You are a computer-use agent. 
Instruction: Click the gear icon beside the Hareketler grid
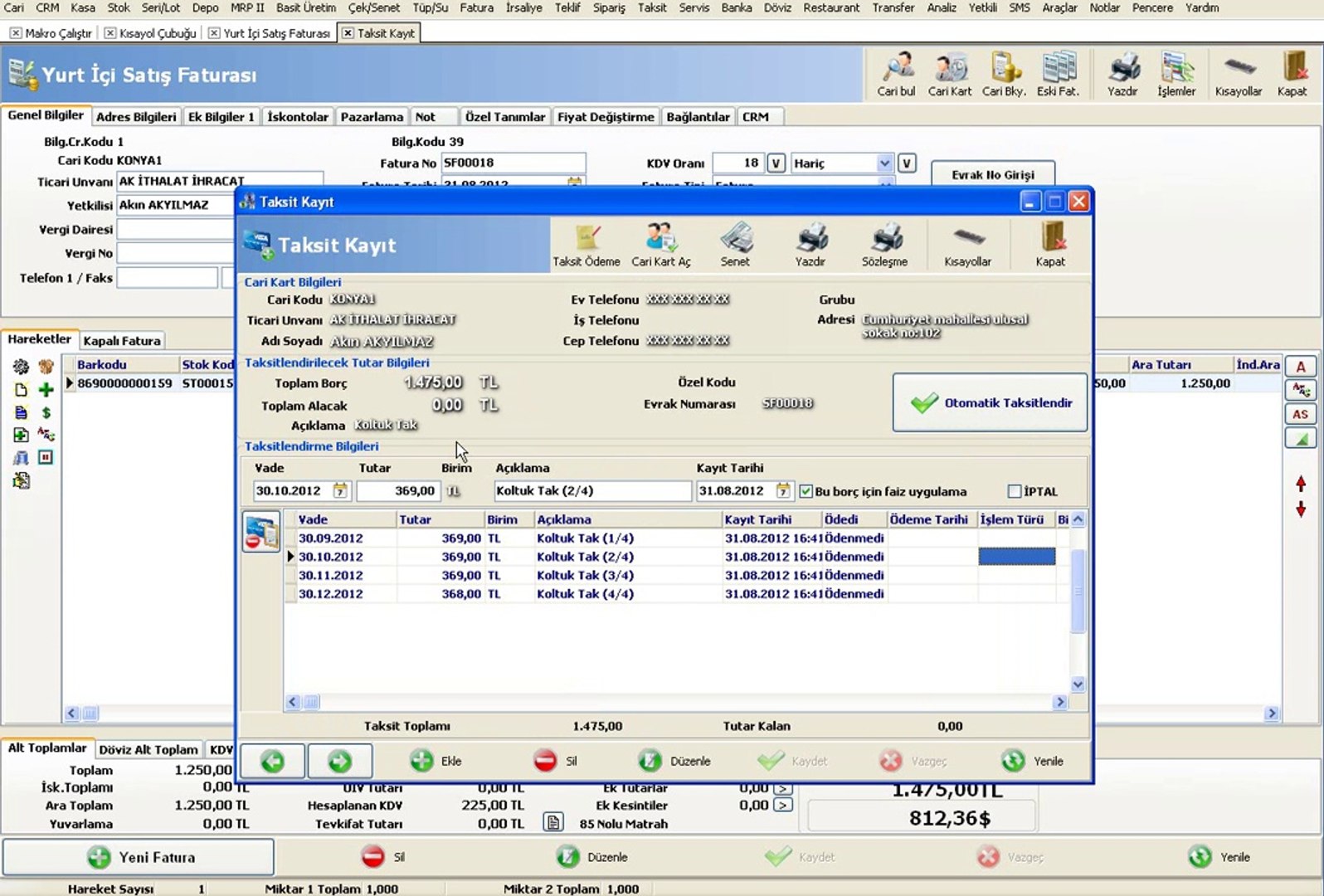21,366
